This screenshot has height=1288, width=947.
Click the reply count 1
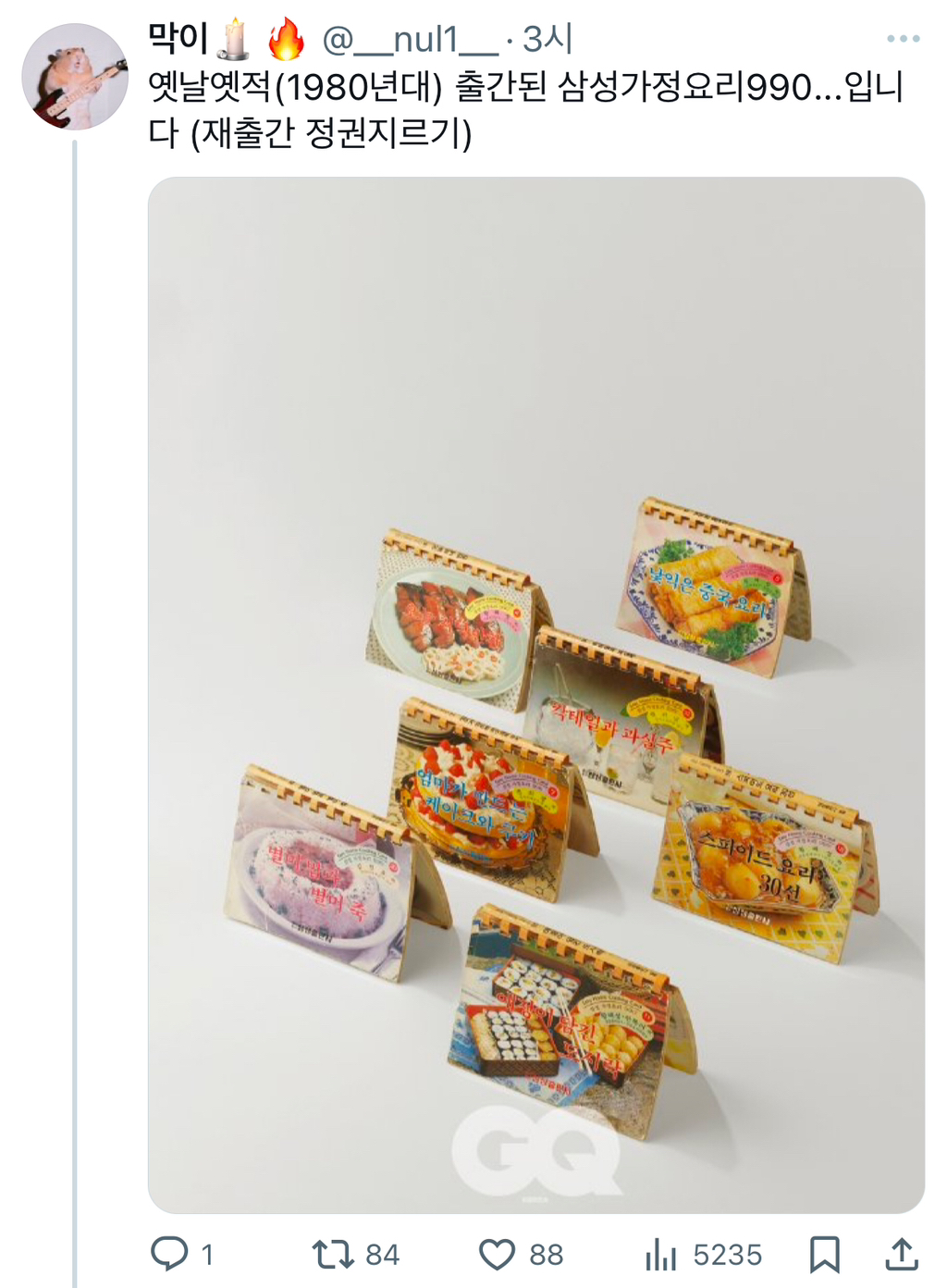click(207, 1255)
